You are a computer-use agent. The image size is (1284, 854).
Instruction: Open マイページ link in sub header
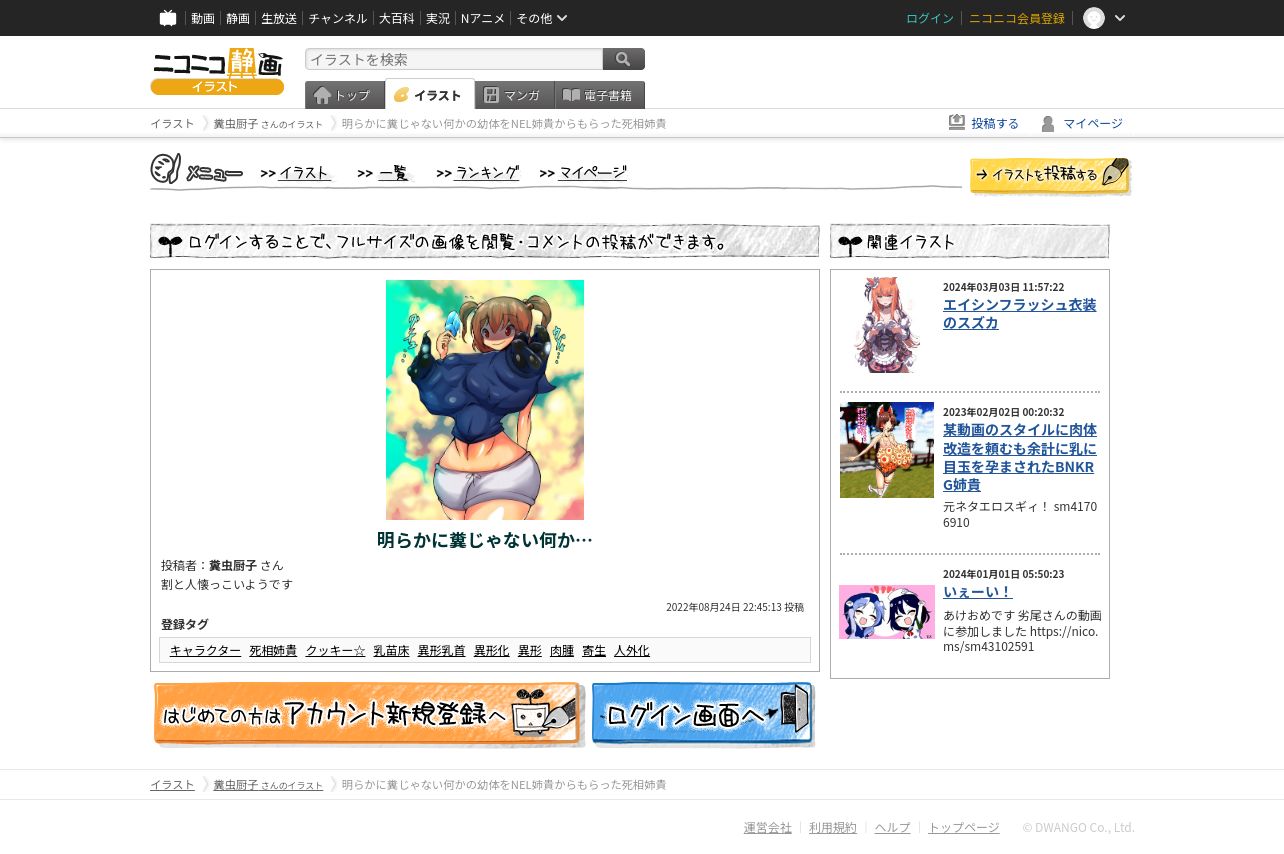[x=1093, y=123]
